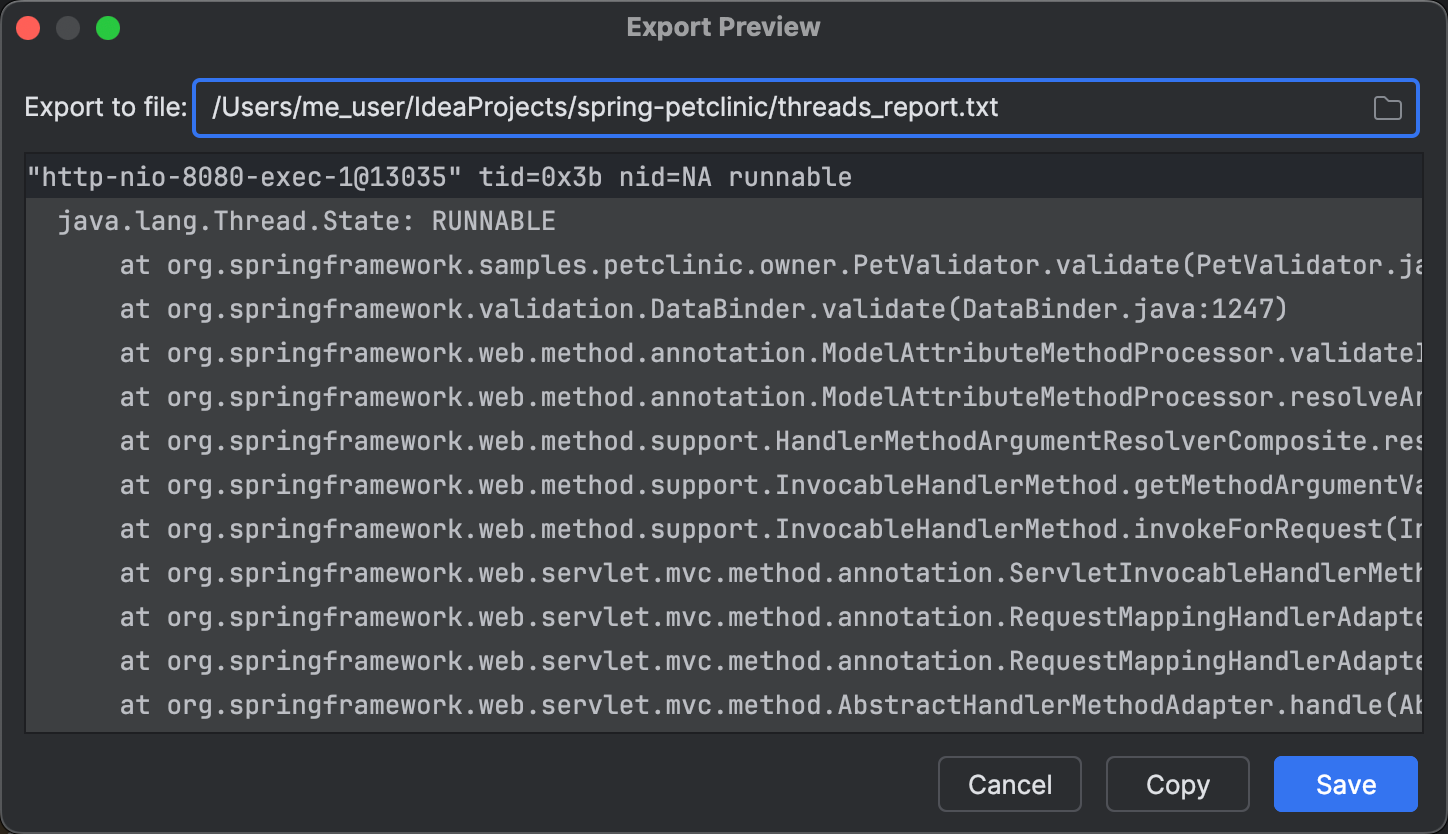This screenshot has width=1448, height=834.
Task: Copy the thread dump to clipboard
Action: (x=1177, y=784)
